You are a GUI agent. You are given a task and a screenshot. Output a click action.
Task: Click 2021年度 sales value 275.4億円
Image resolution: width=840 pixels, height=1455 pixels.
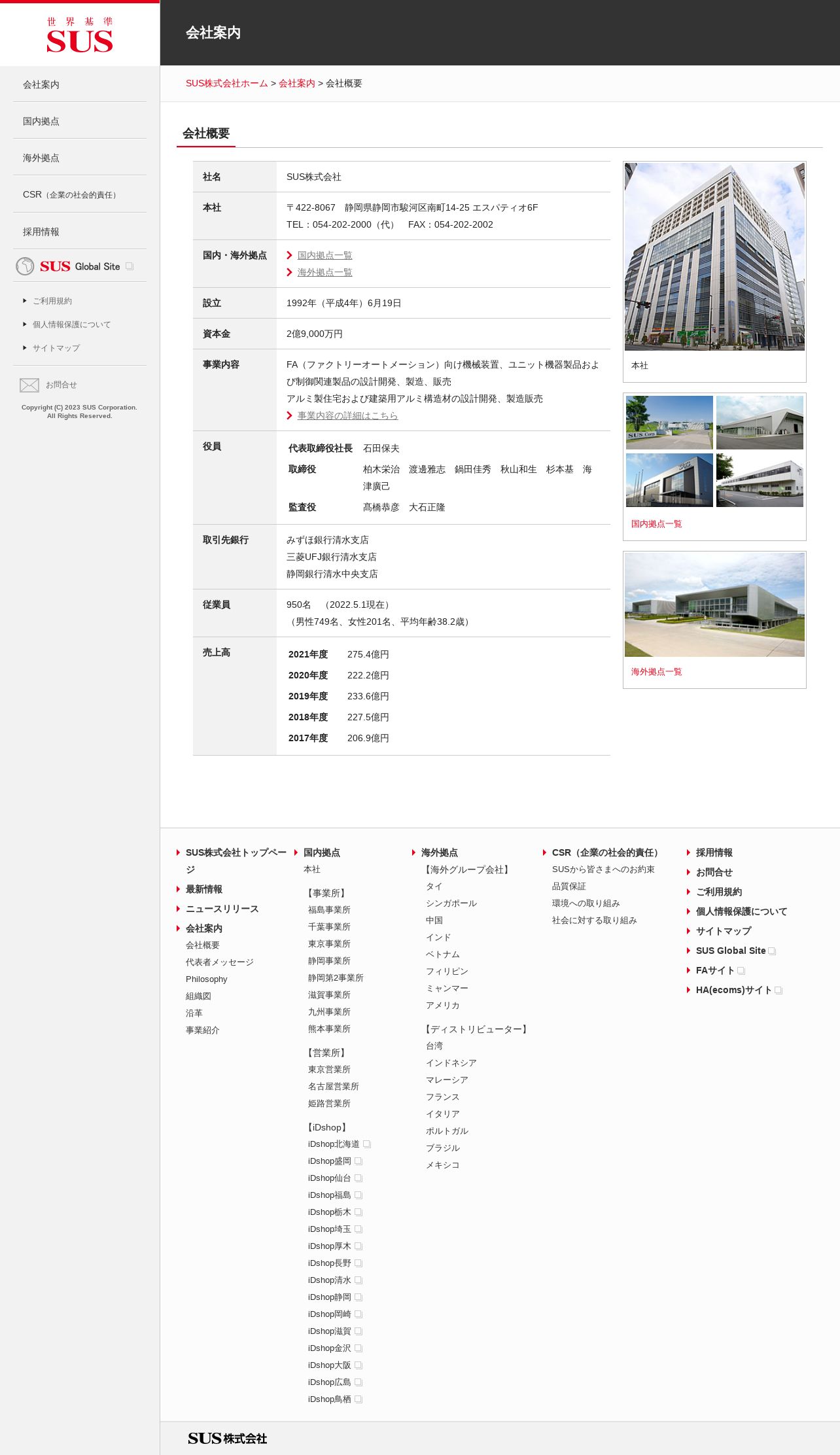368,654
